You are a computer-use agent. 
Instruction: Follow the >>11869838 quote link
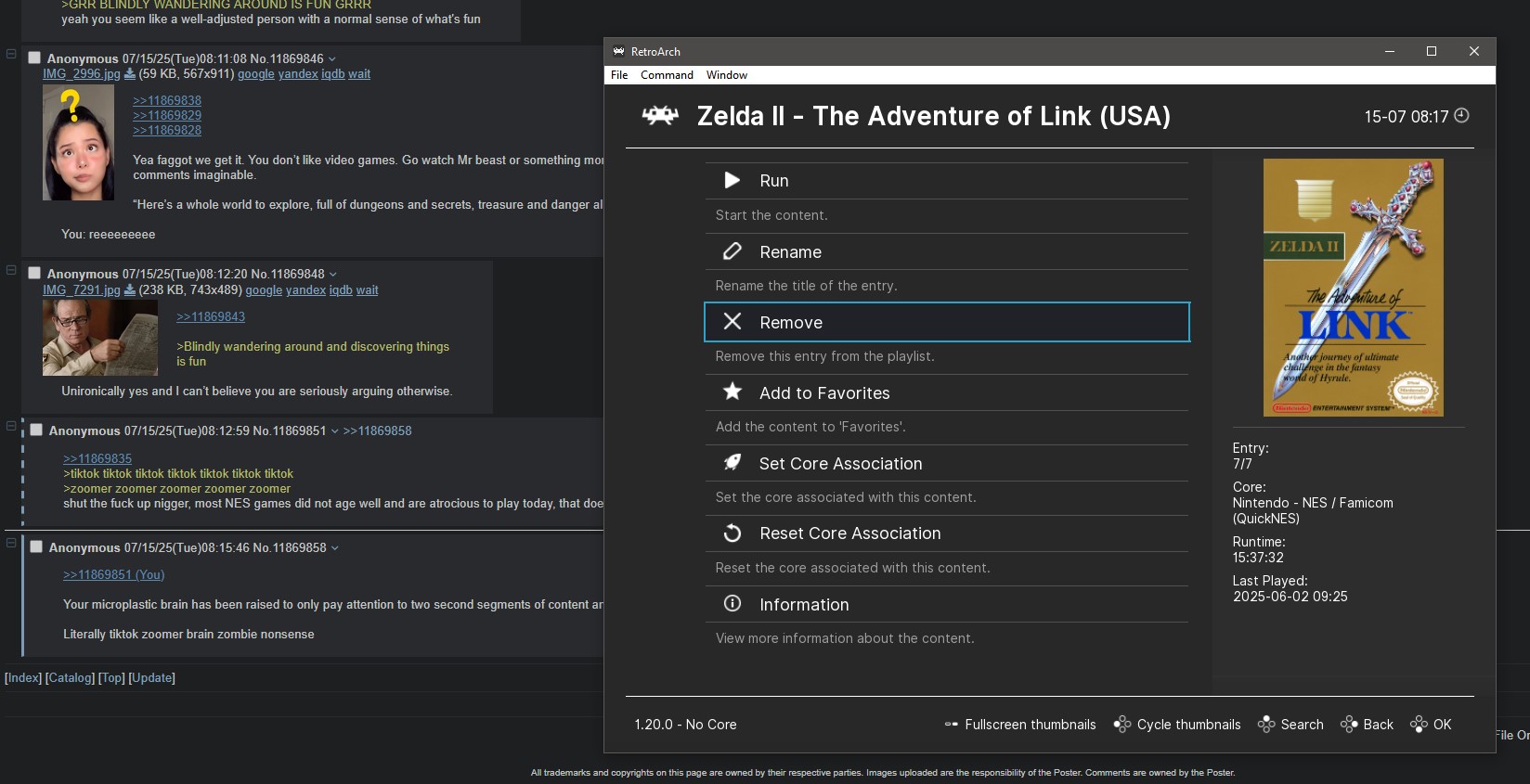pos(167,100)
